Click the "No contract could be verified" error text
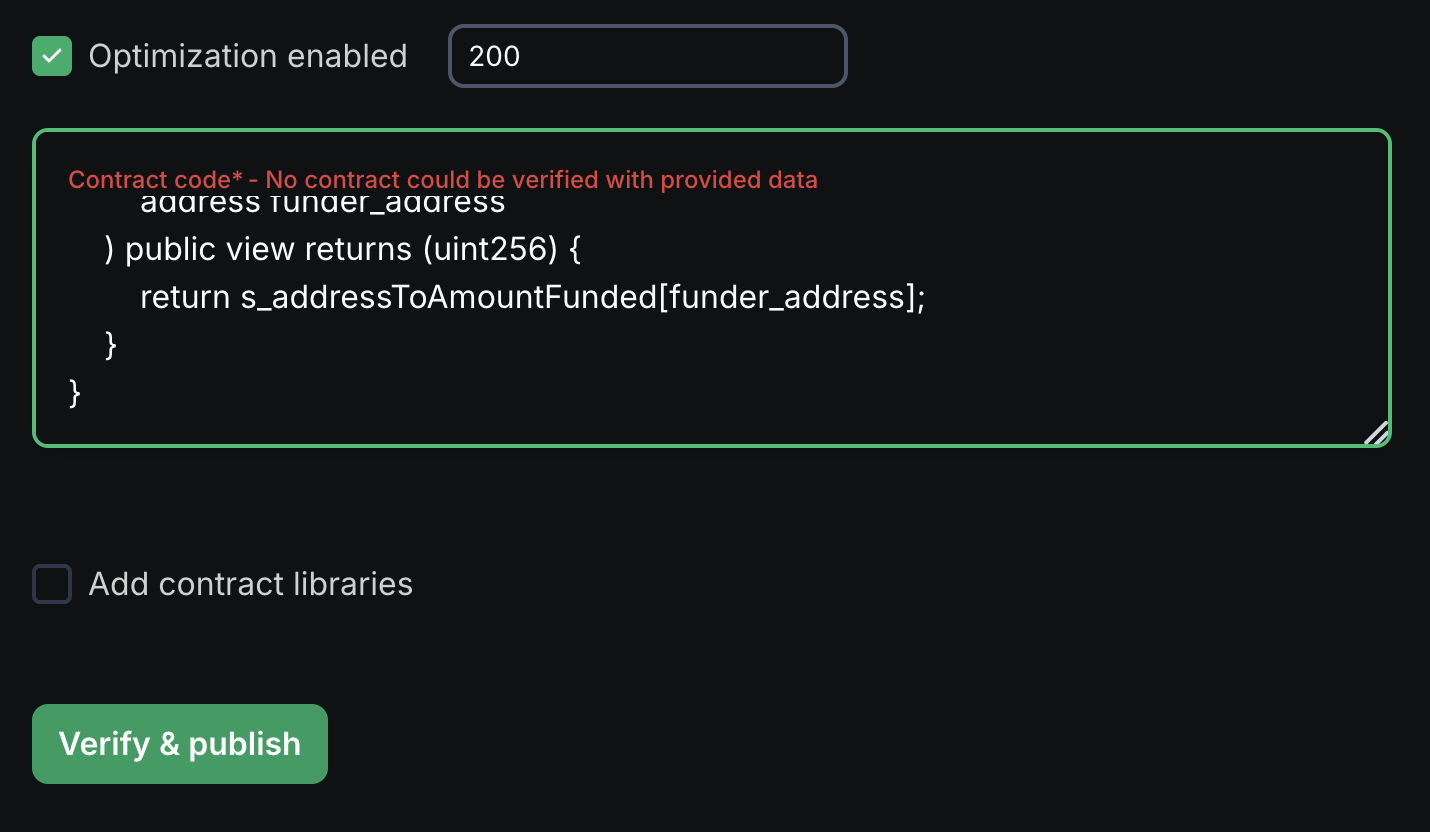This screenshot has height=832, width=1430. click(541, 180)
